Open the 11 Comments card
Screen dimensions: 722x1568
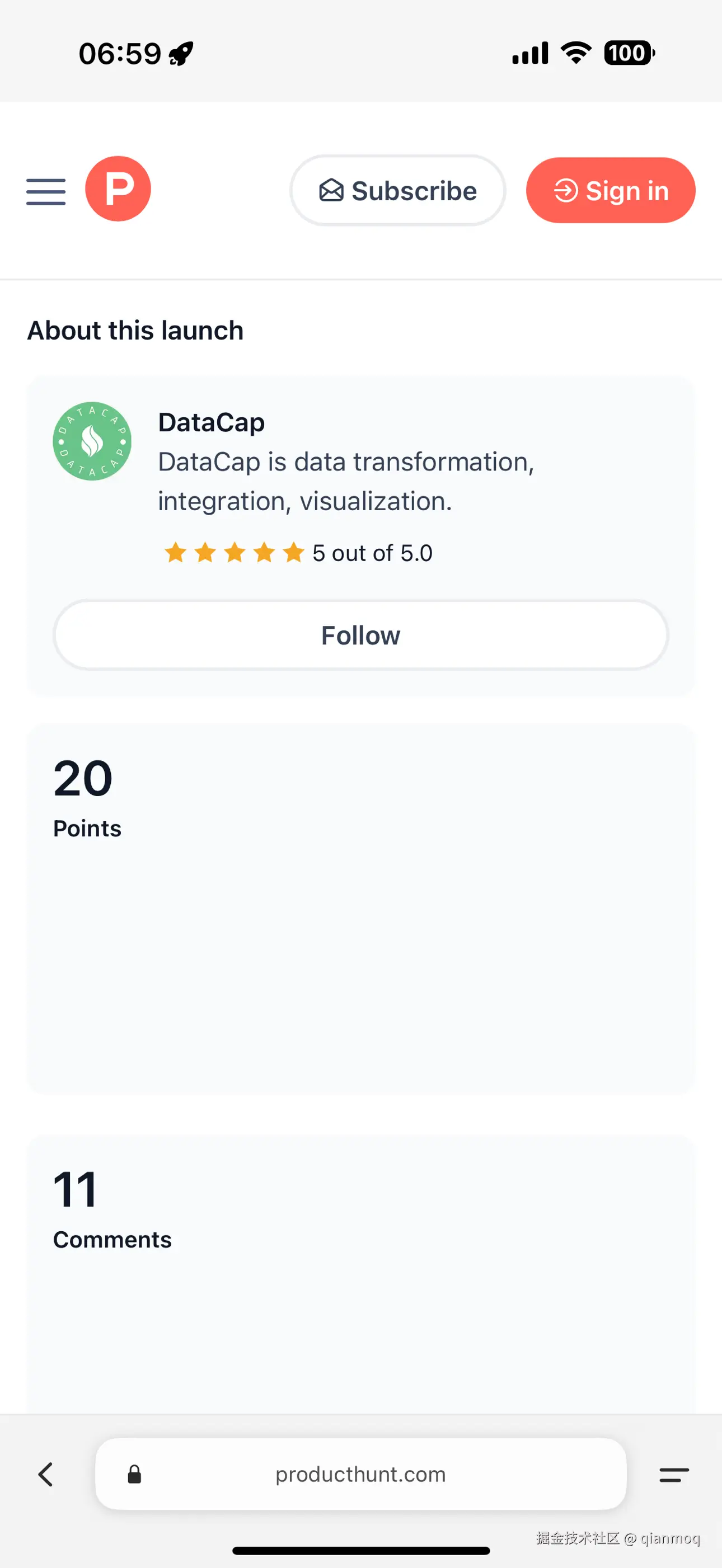click(x=361, y=1272)
